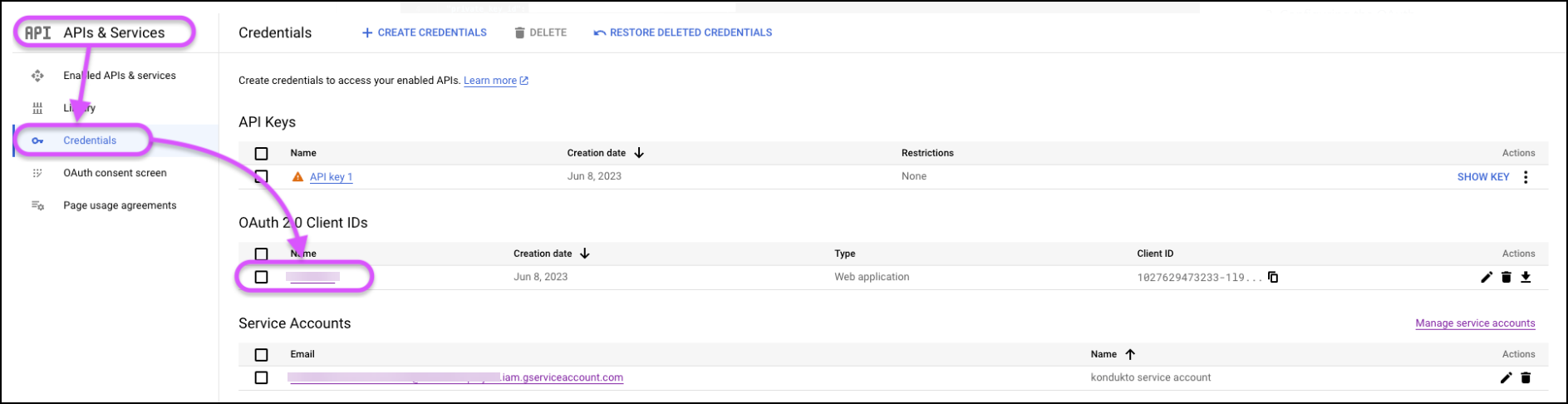The image size is (1568, 404).
Task: Check the service account row checkbox
Action: pos(262,377)
